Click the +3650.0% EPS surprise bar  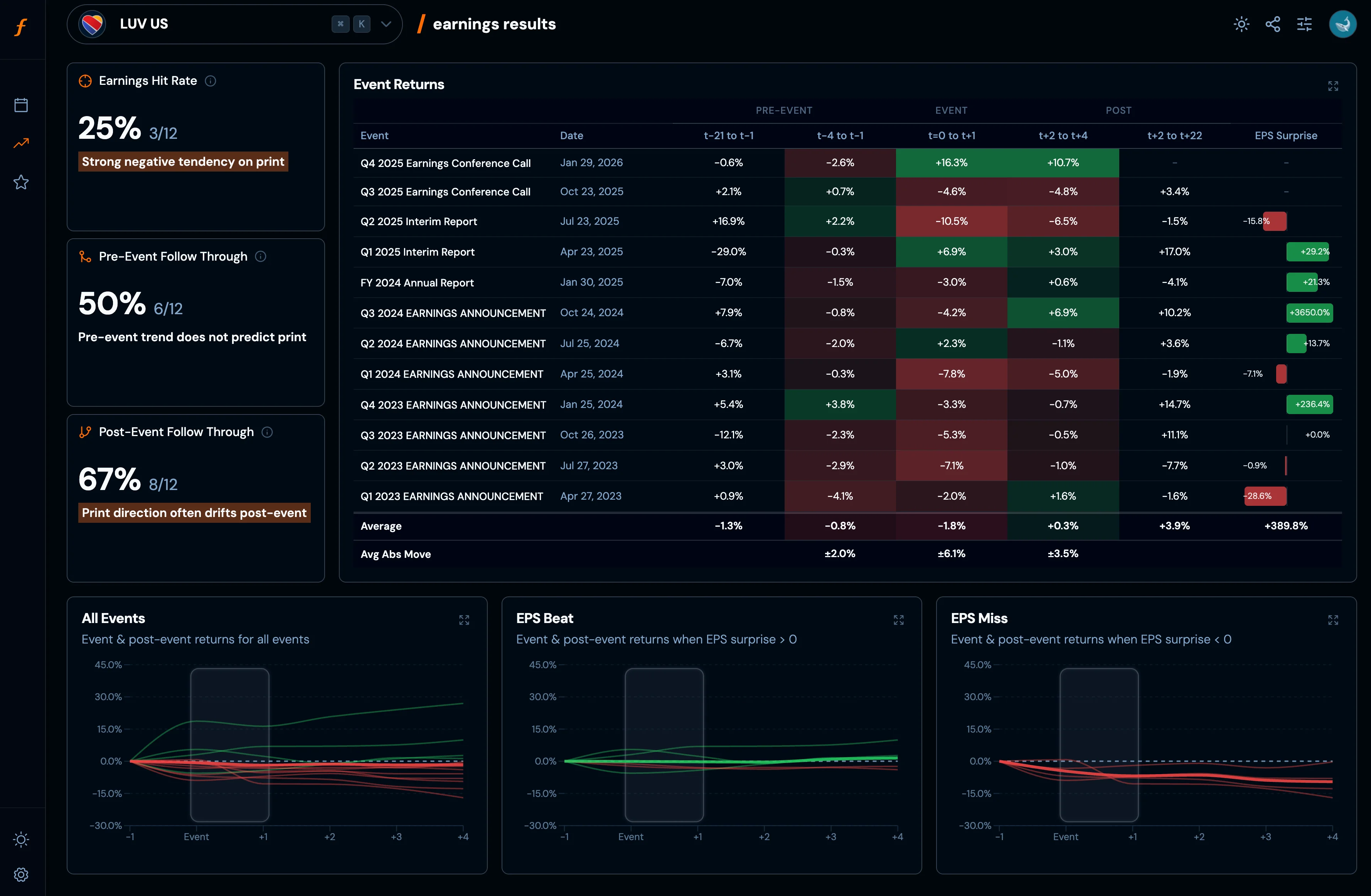tap(1309, 313)
